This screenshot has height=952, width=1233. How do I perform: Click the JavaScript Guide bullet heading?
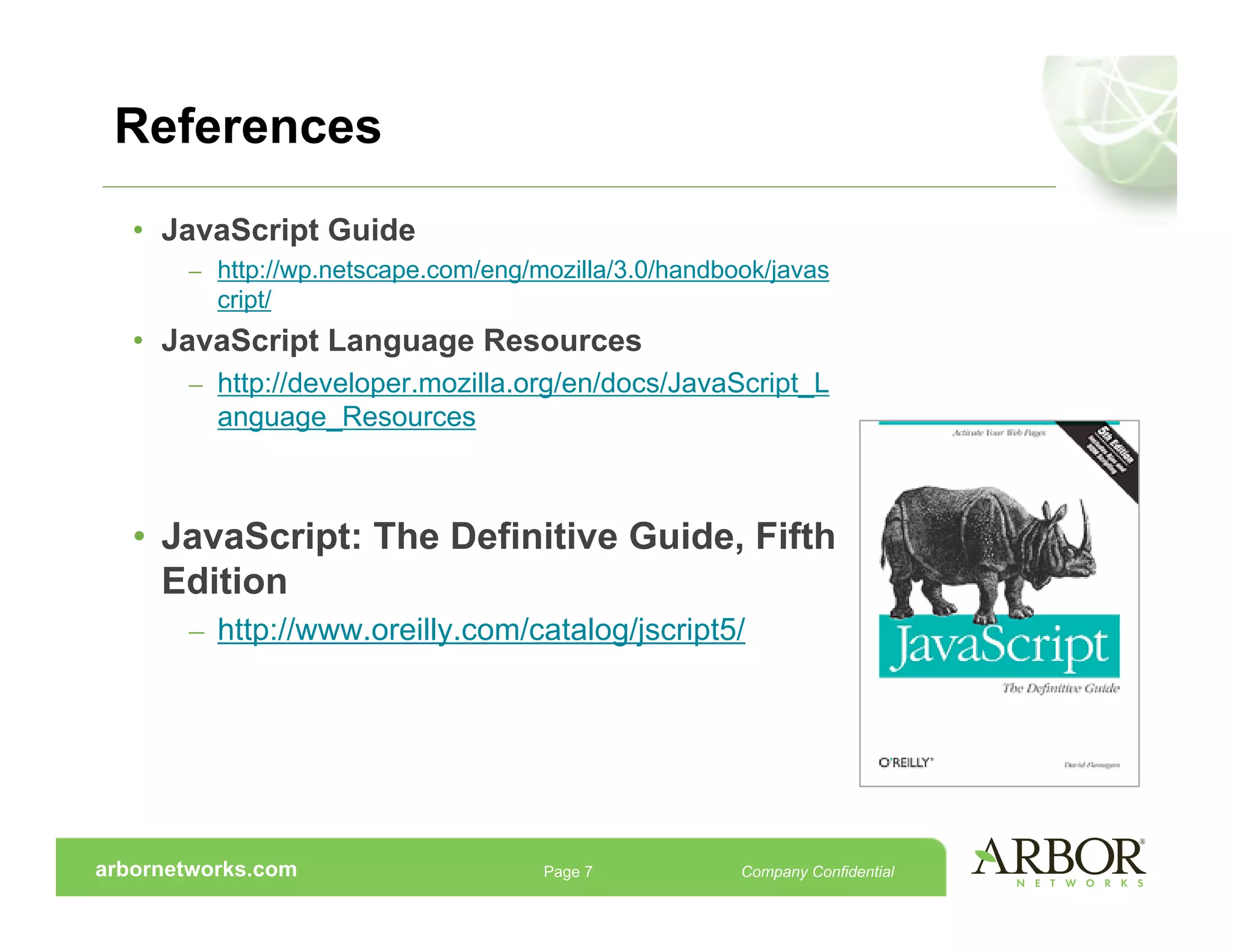pyautogui.click(x=288, y=230)
